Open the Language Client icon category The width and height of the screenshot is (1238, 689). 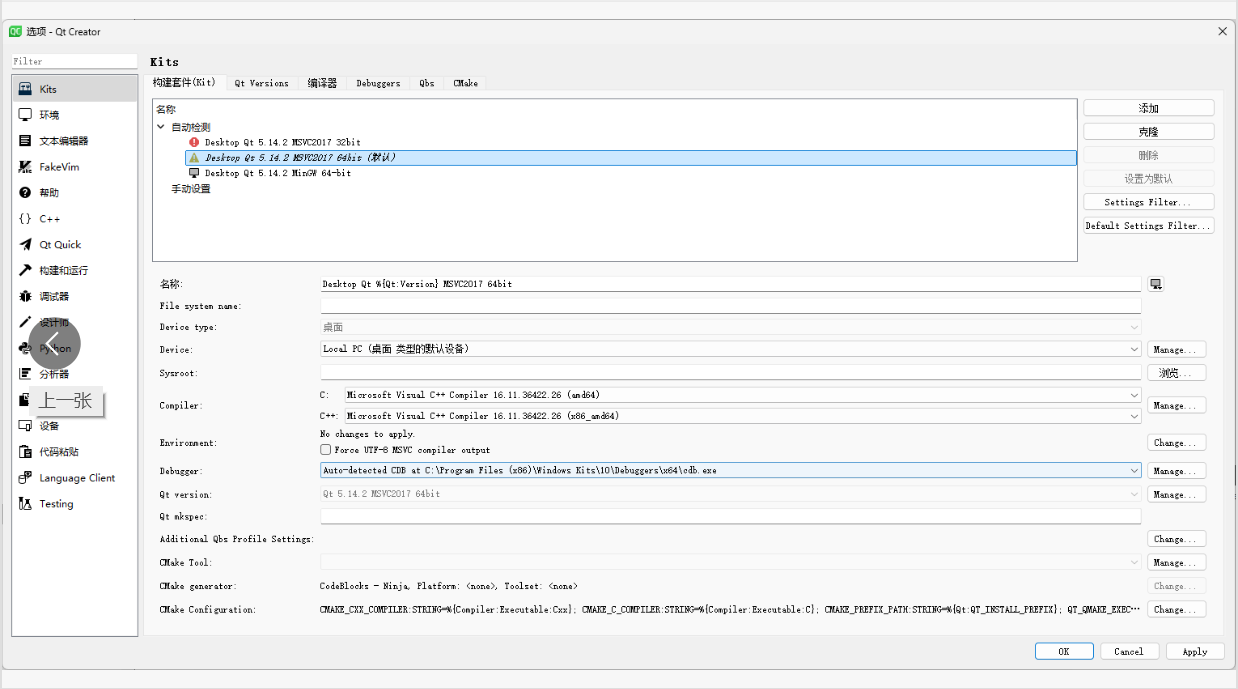click(x=25, y=478)
